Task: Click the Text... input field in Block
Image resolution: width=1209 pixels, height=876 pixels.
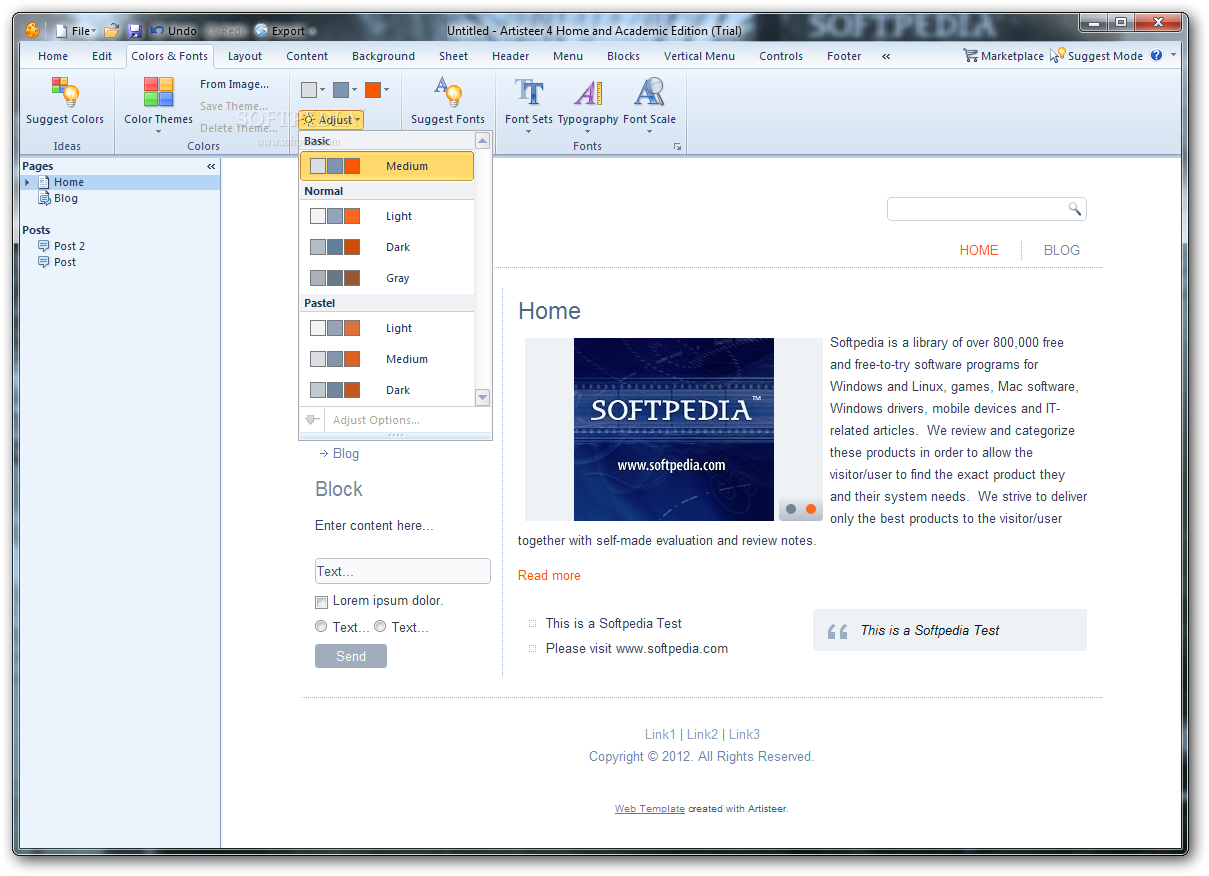Action: tap(402, 571)
